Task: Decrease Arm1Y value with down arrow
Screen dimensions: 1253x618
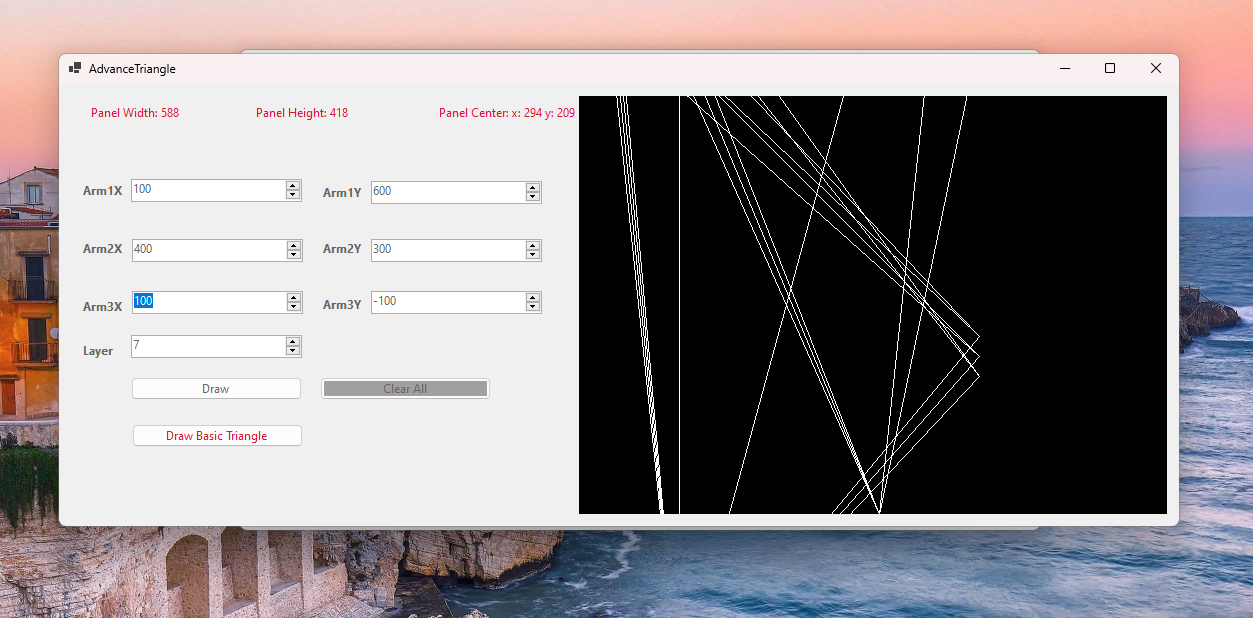Action: [x=533, y=197]
